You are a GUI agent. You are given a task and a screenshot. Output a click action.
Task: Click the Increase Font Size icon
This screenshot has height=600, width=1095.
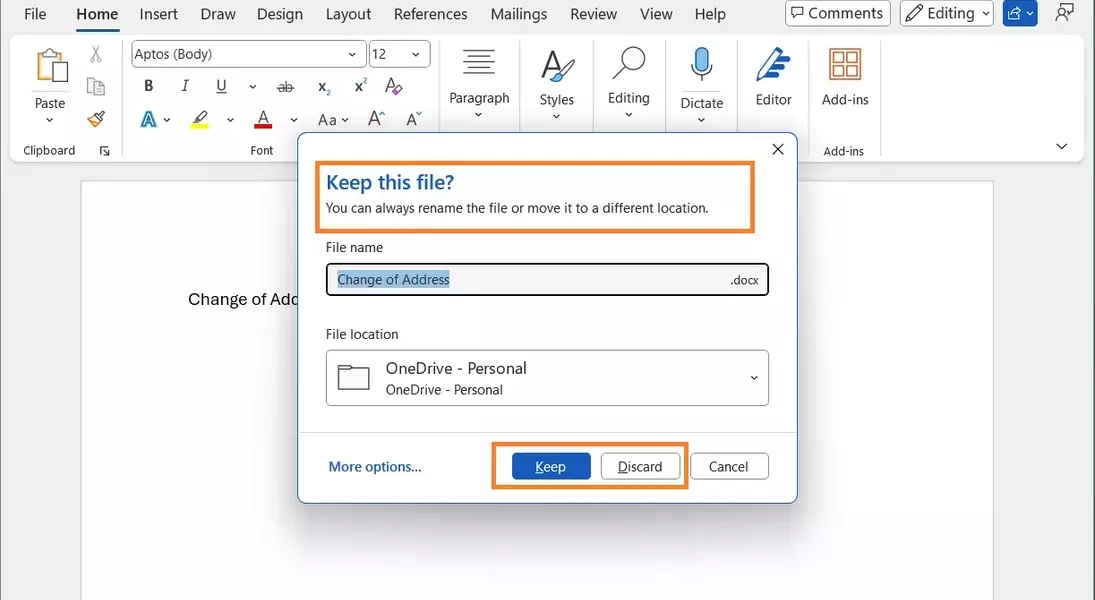(376, 119)
